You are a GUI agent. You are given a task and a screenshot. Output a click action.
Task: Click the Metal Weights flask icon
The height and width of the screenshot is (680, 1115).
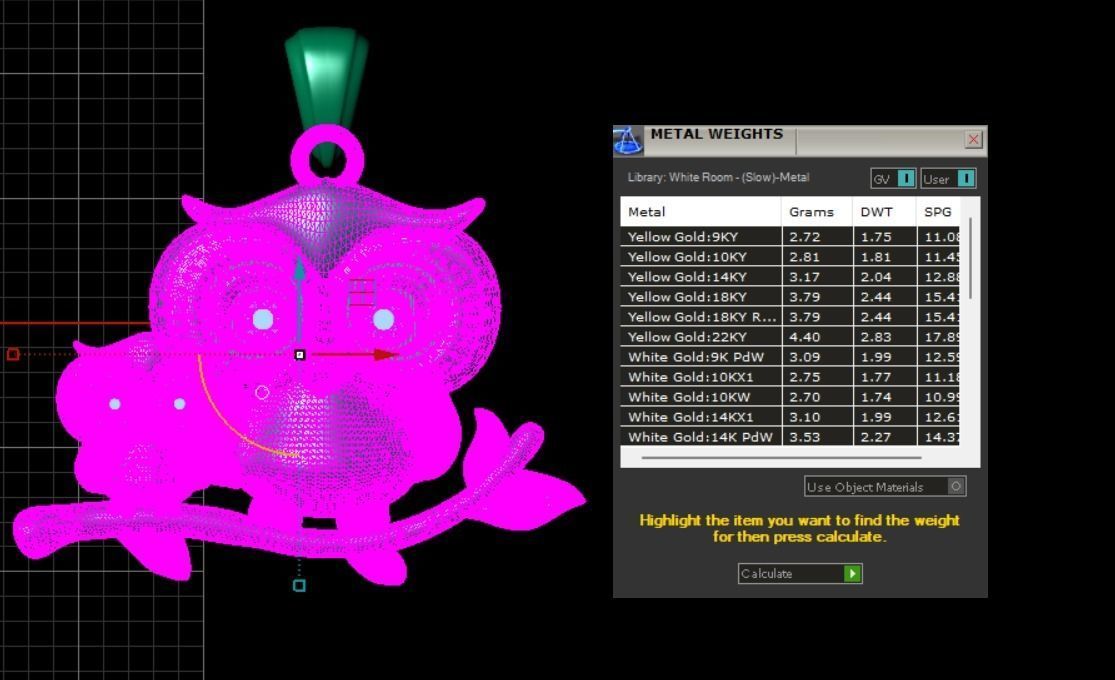coord(628,140)
